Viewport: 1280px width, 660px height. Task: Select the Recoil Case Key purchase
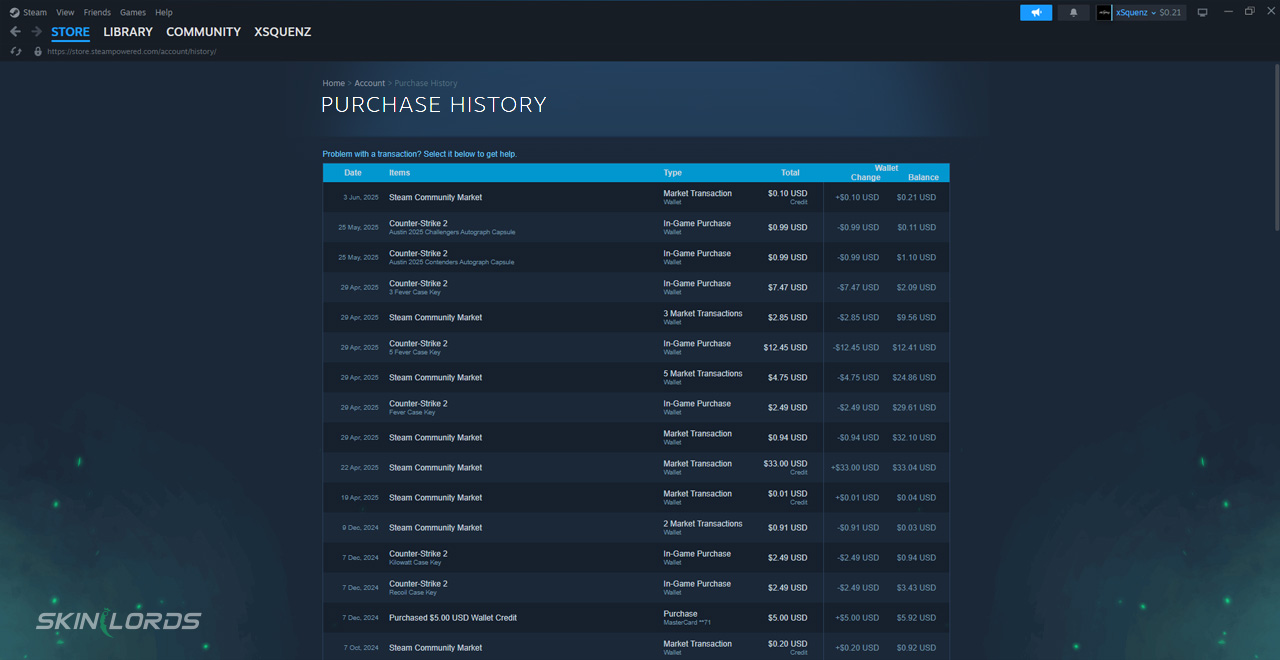click(636, 587)
